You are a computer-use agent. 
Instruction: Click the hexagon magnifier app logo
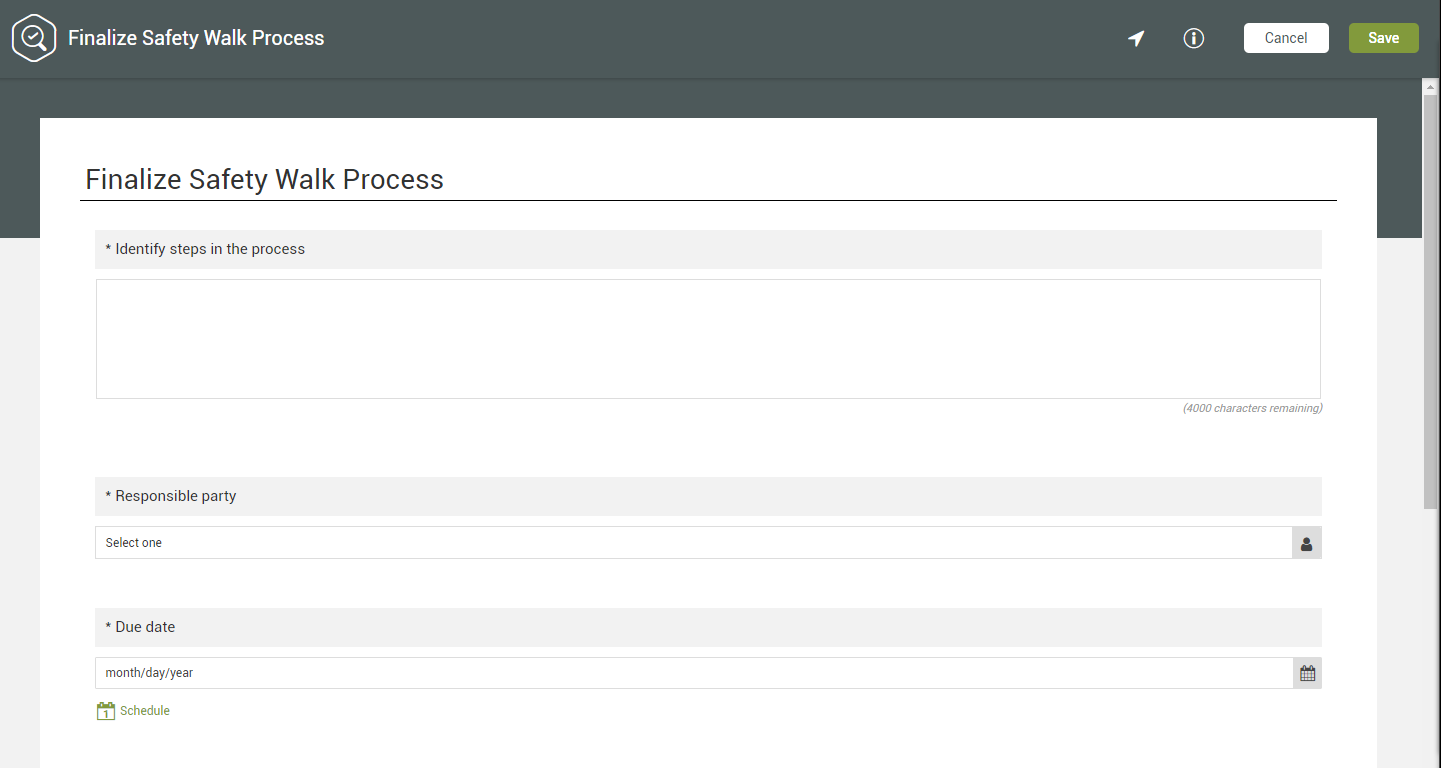click(x=34, y=38)
